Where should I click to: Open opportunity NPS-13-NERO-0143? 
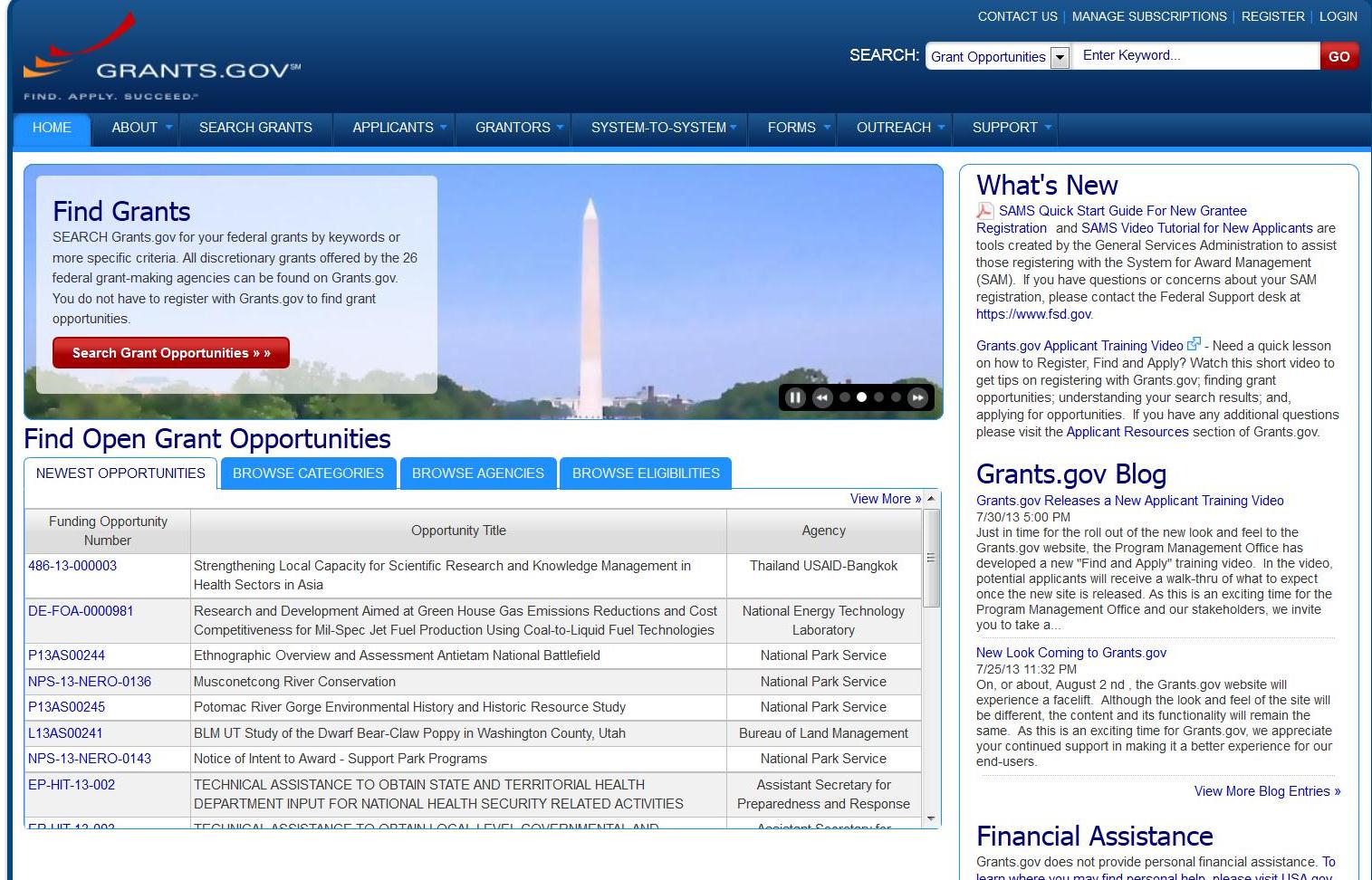(x=90, y=759)
